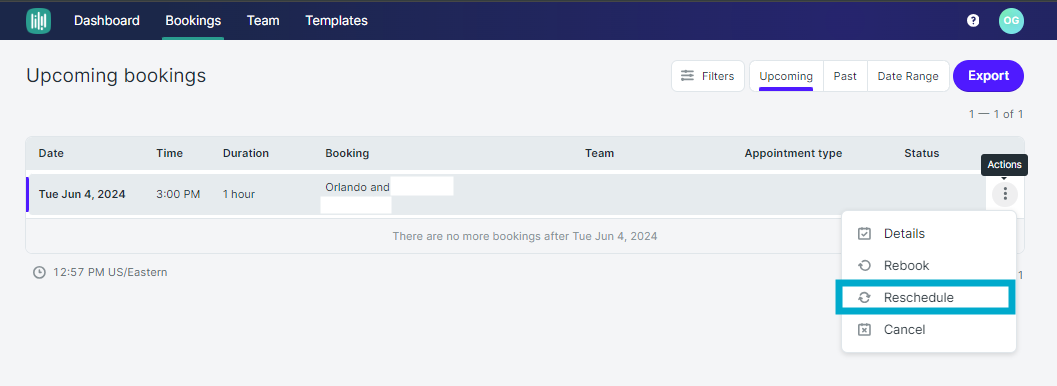Open the OG user avatar menu
The height and width of the screenshot is (386, 1057).
(x=1011, y=21)
